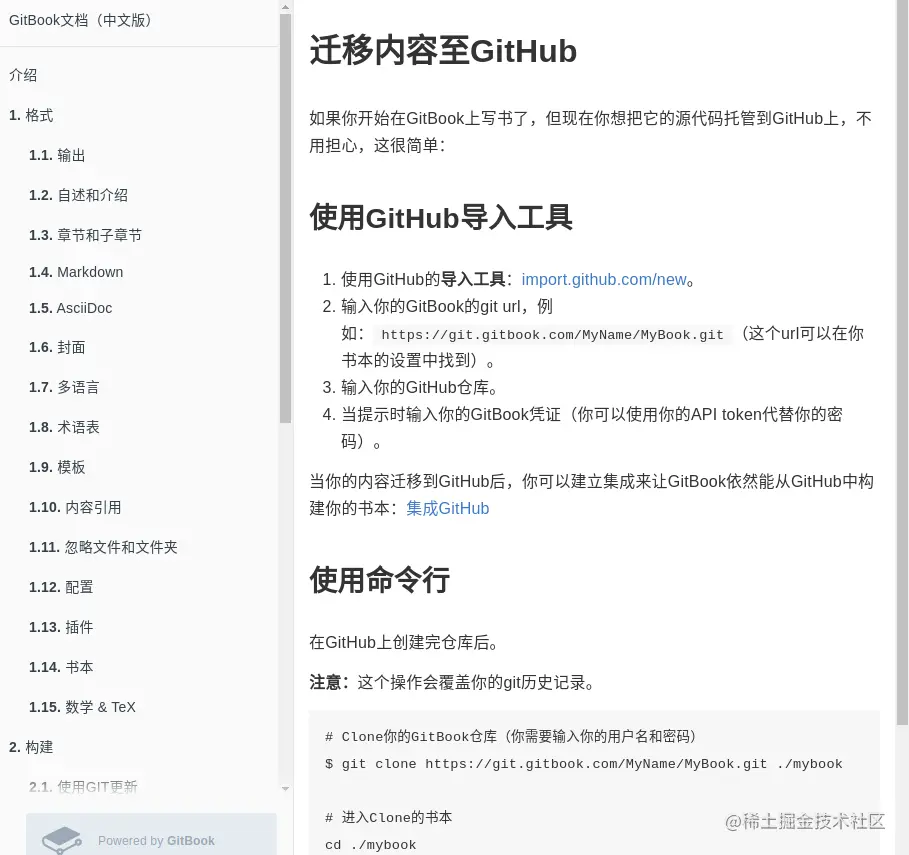Open section 1.6. 封面

pyautogui.click(x=57, y=347)
